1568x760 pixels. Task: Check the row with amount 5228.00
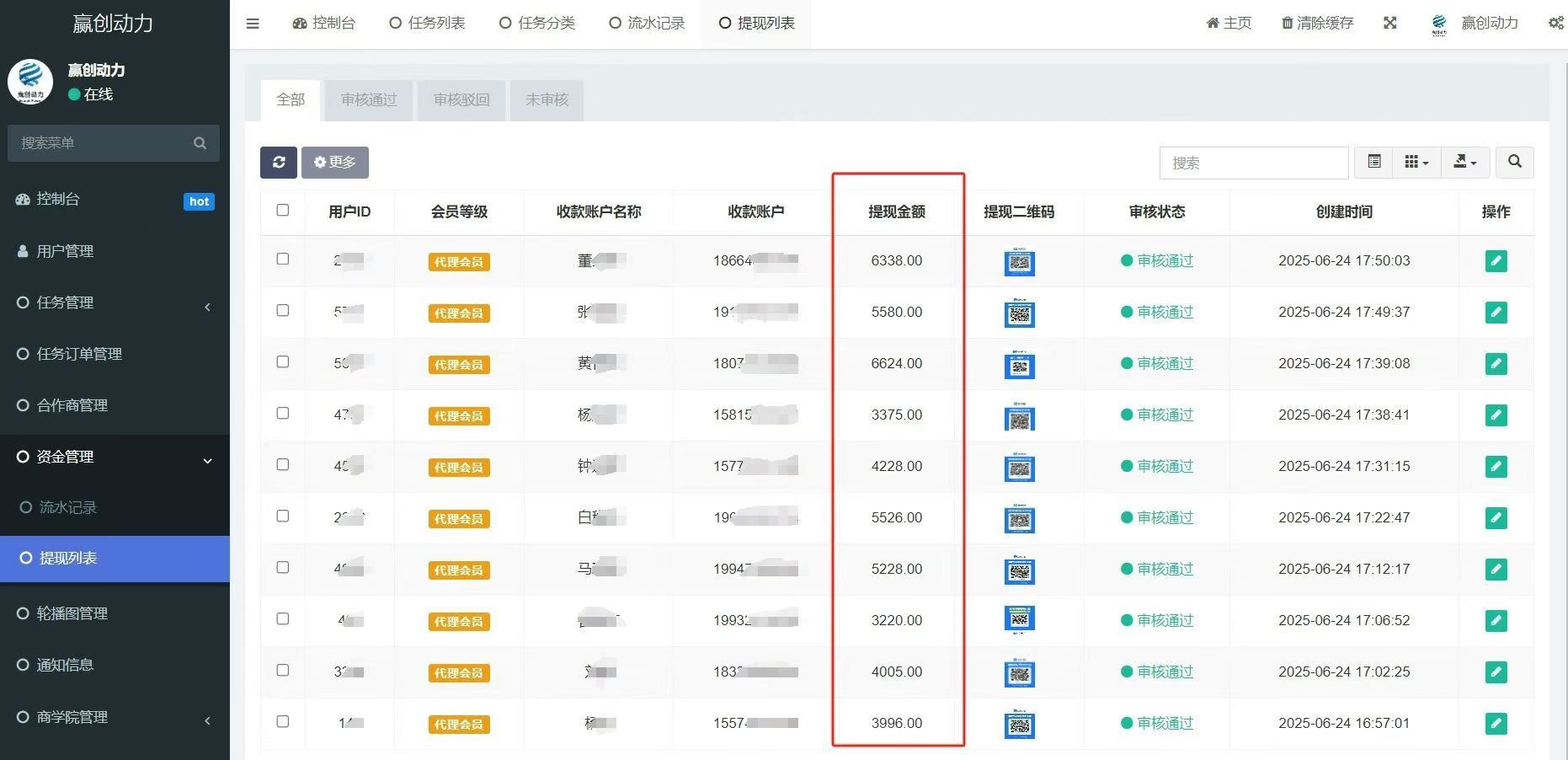click(283, 567)
